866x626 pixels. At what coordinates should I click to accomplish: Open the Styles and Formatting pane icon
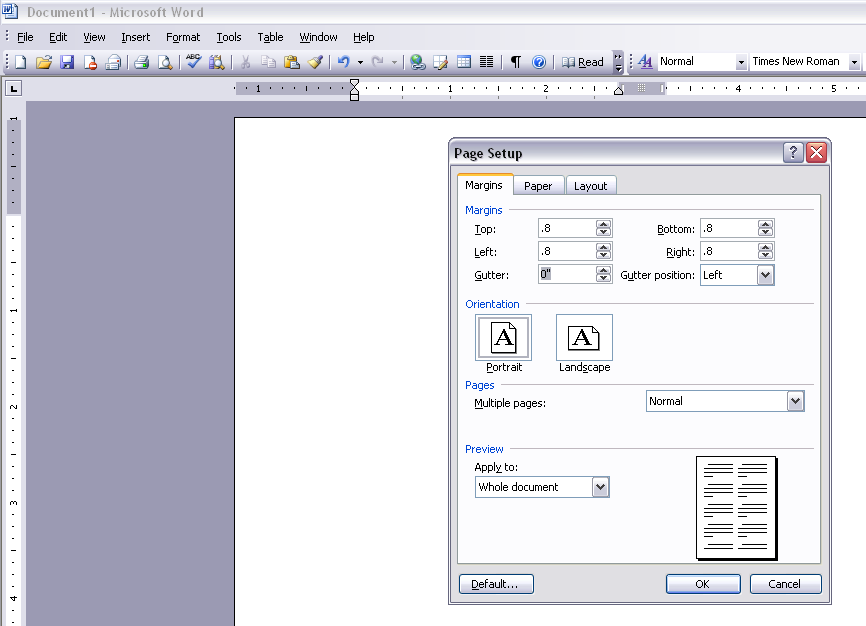pos(645,62)
